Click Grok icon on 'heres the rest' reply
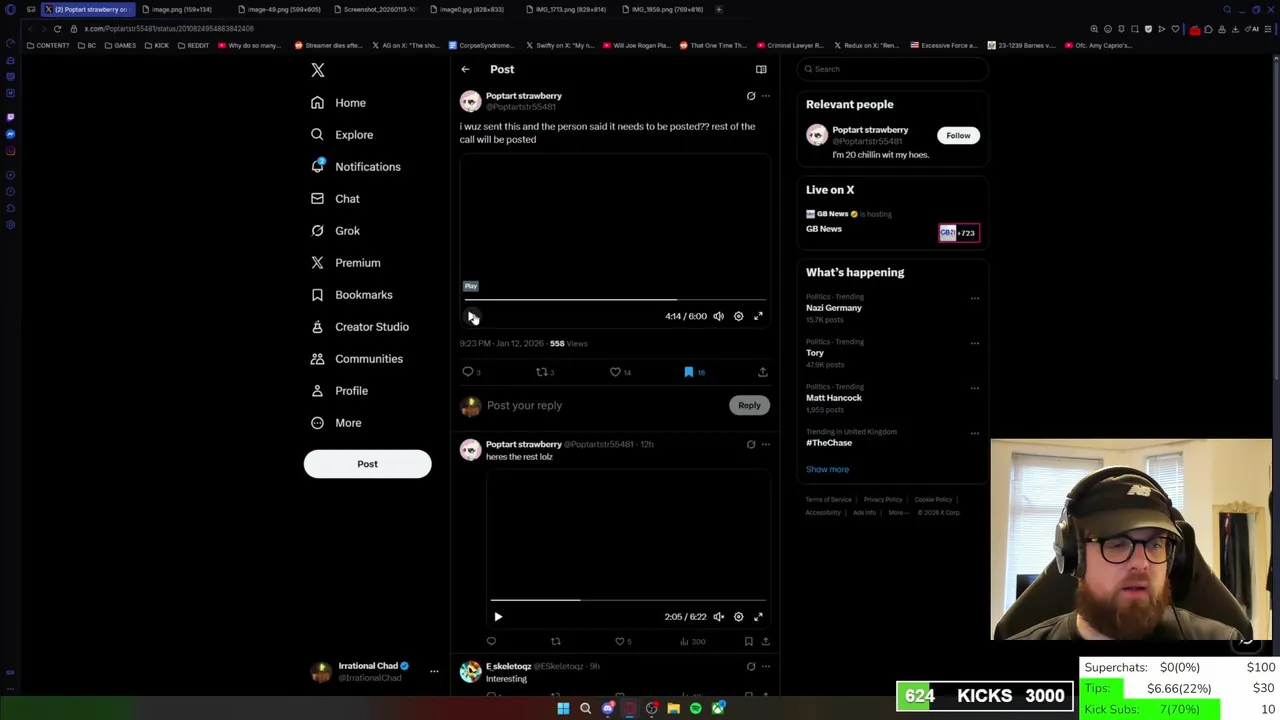Image resolution: width=1280 pixels, height=720 pixels. click(x=751, y=444)
